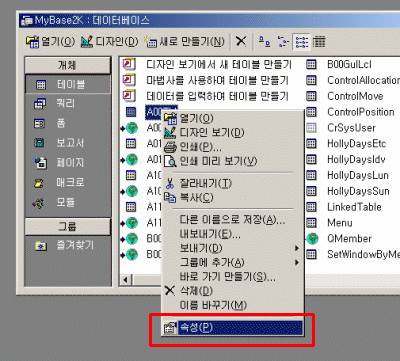Click table icon next to HollyDaysIdv

click(x=311, y=160)
